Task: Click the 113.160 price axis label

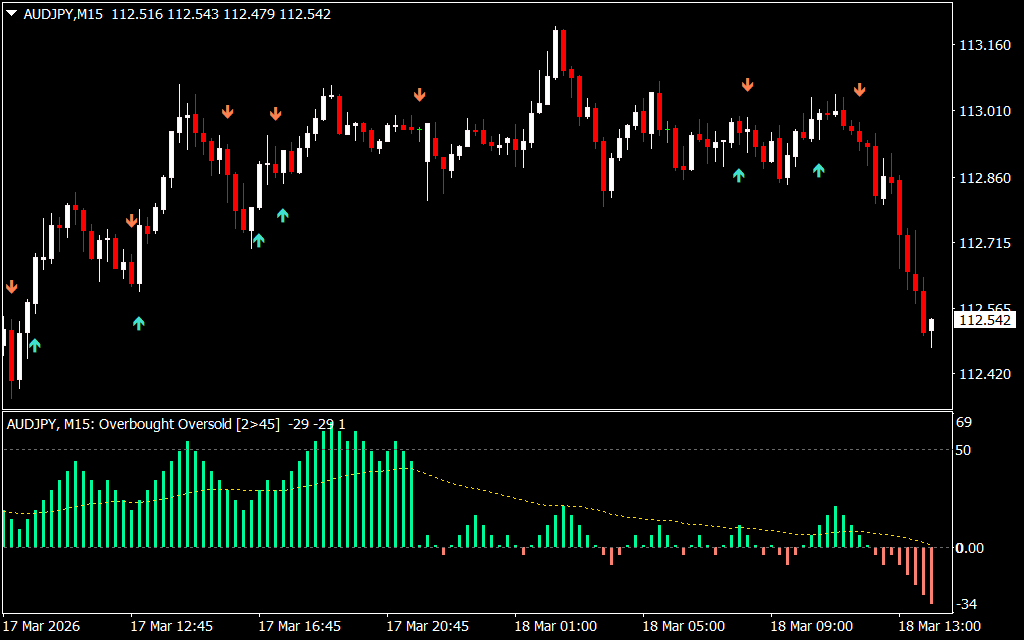Action: pos(984,45)
